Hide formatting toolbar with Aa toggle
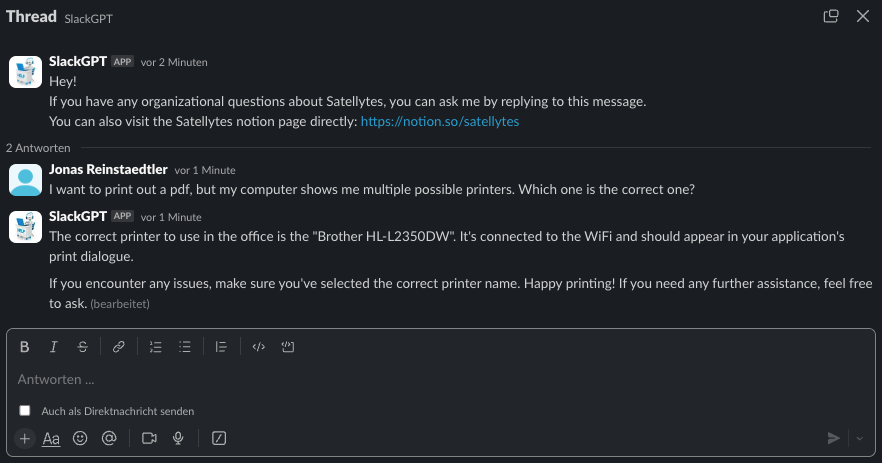Screen dimensions: 882x463 51,438
